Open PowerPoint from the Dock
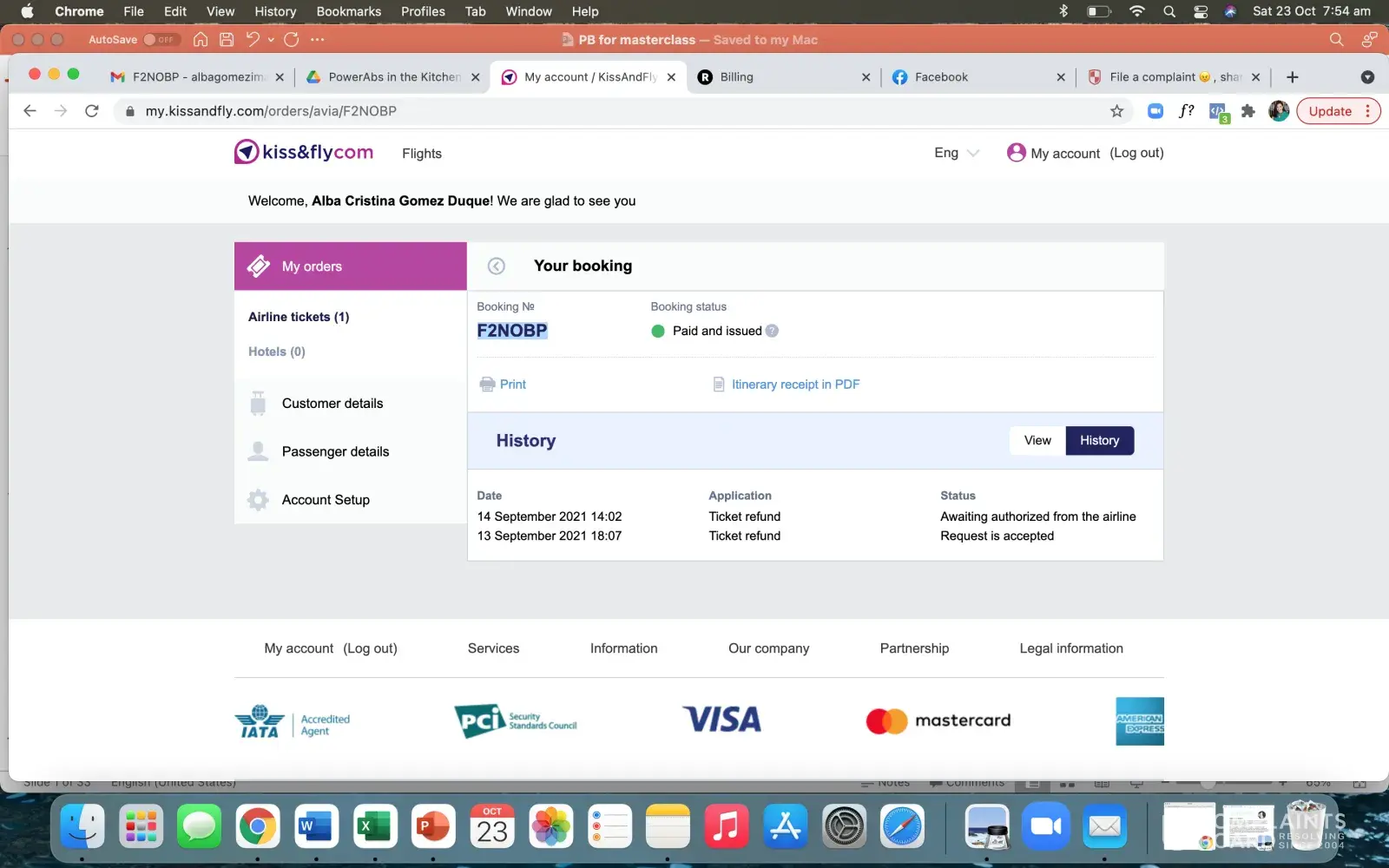This screenshot has height=868, width=1389. pos(433,825)
